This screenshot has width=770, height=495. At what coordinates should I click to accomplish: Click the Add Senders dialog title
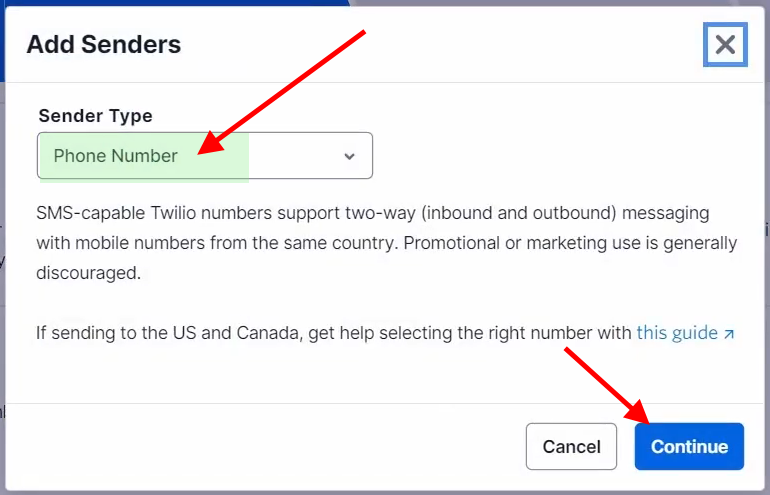104,44
